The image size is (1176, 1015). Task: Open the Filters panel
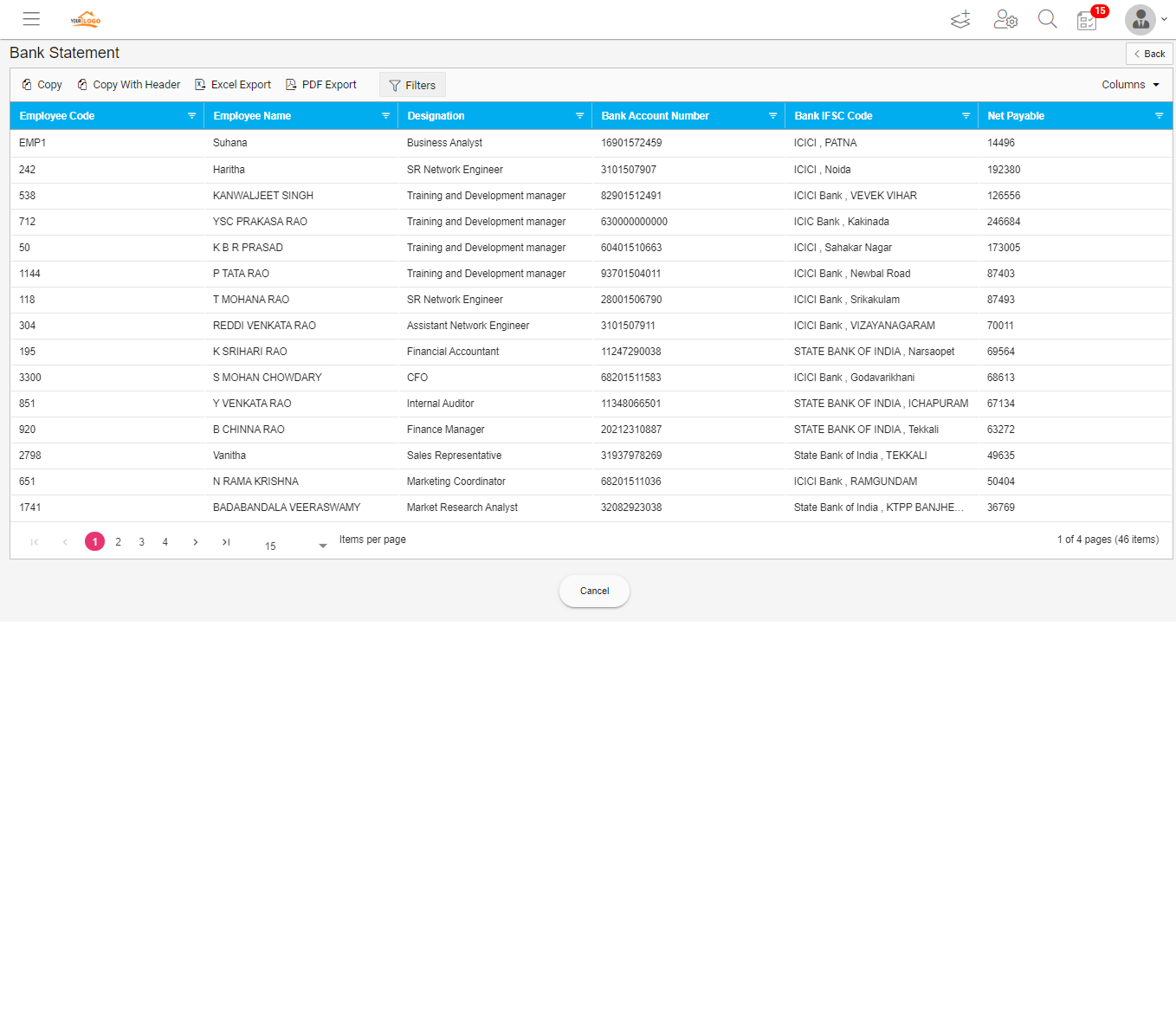tap(412, 85)
